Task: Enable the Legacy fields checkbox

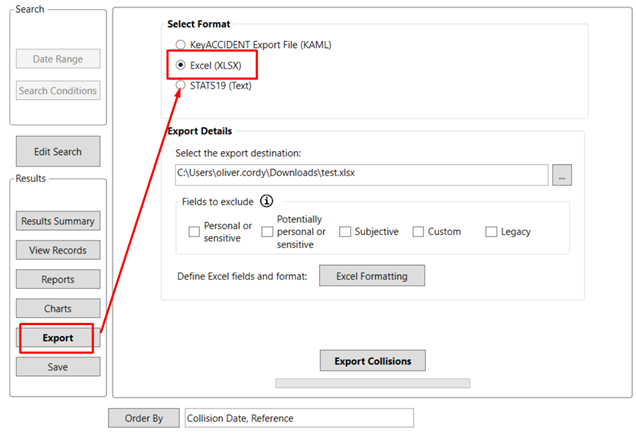Action: point(491,232)
